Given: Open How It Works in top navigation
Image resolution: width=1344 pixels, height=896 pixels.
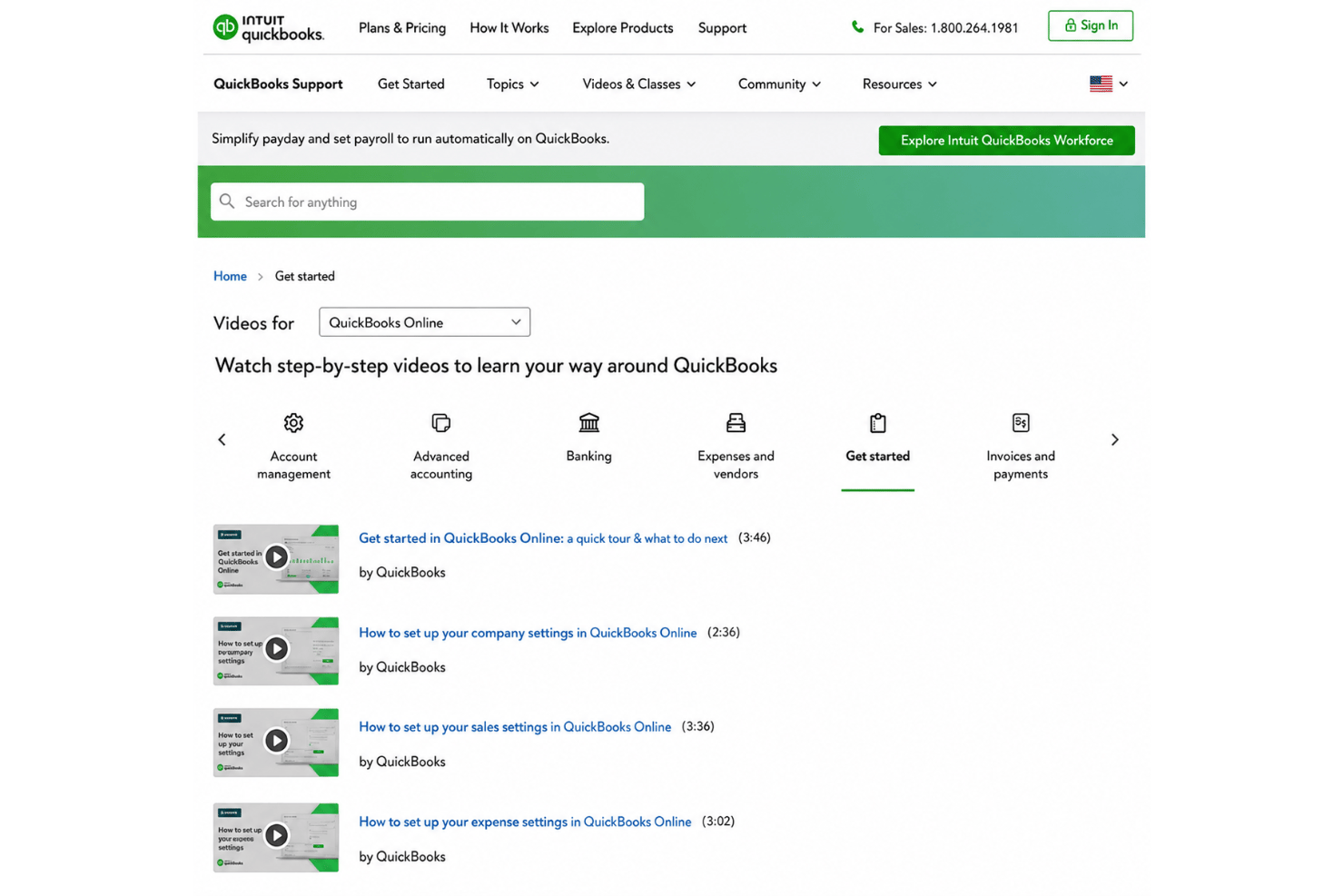Looking at the screenshot, I should (509, 28).
